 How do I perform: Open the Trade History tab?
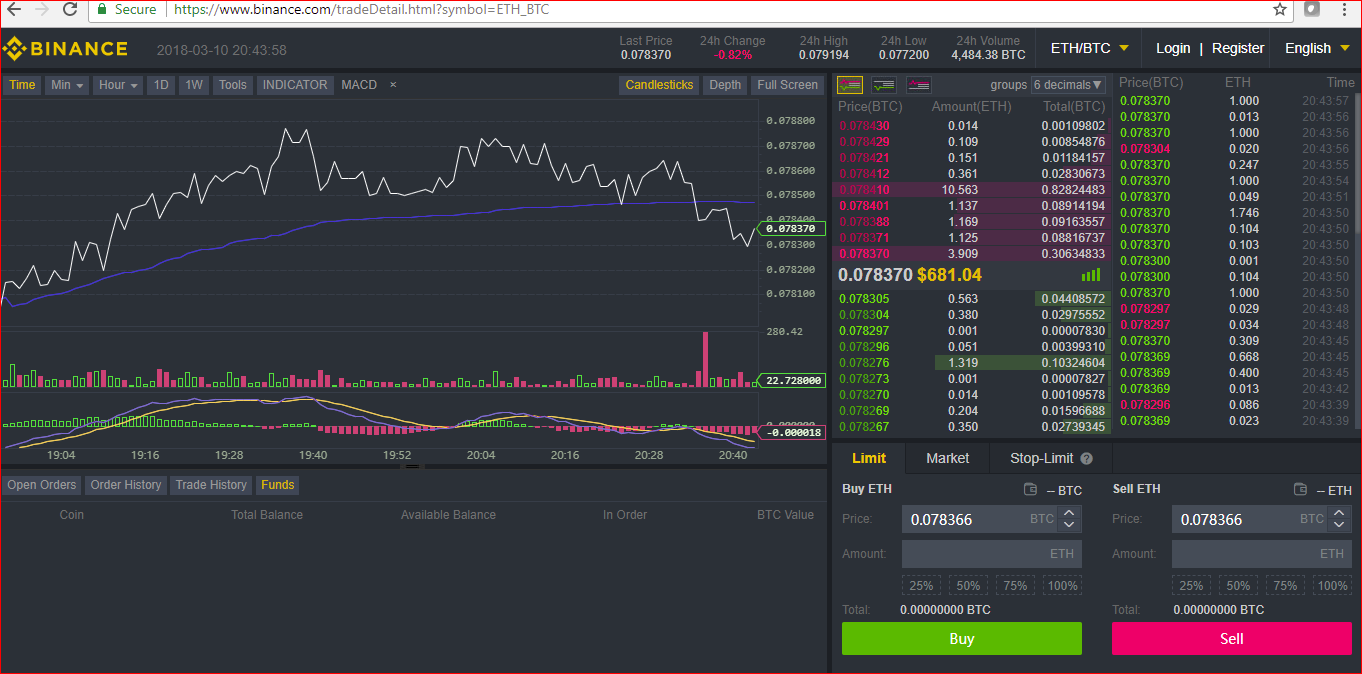coord(211,485)
